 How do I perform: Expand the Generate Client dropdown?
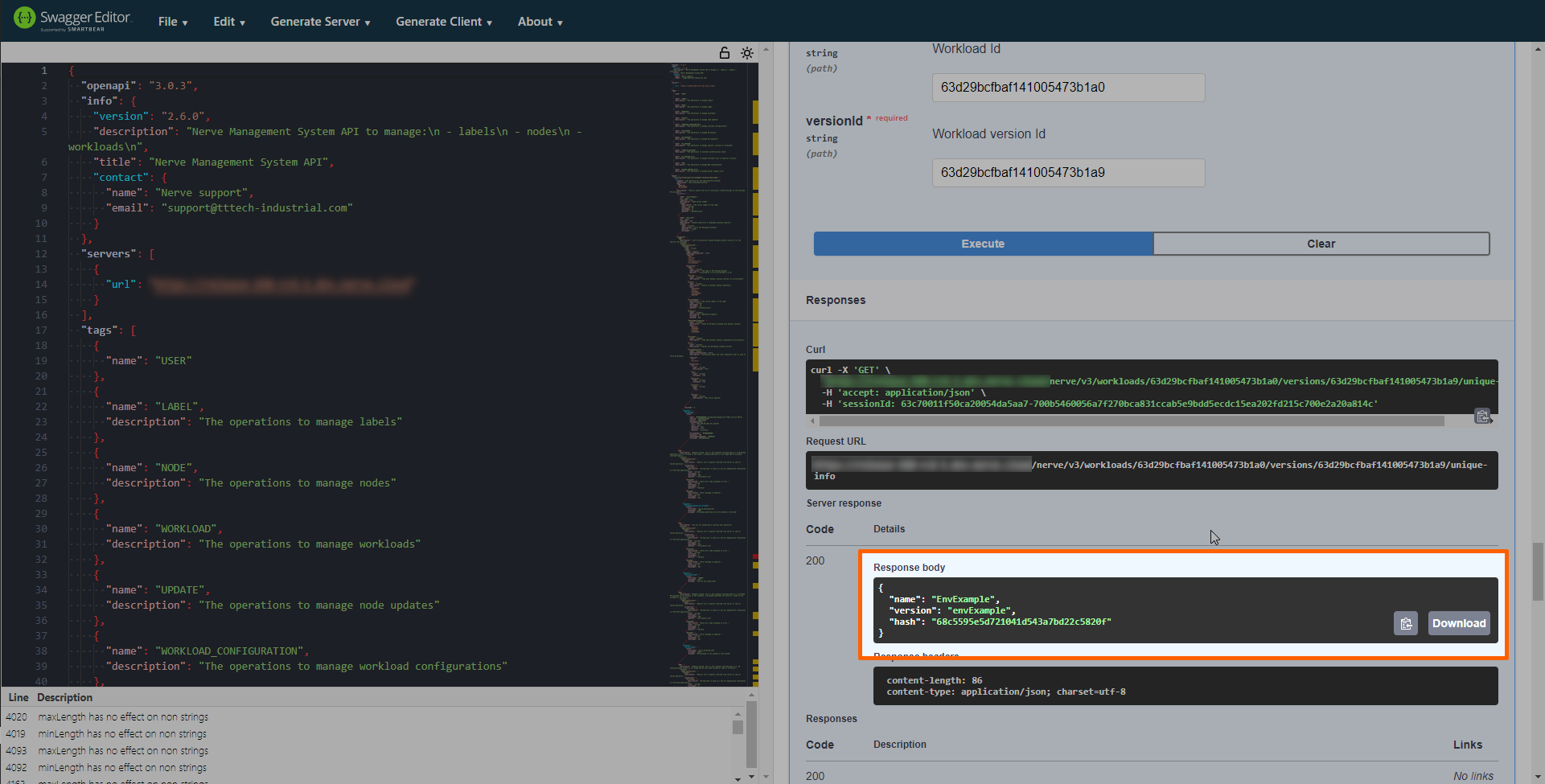coord(444,22)
